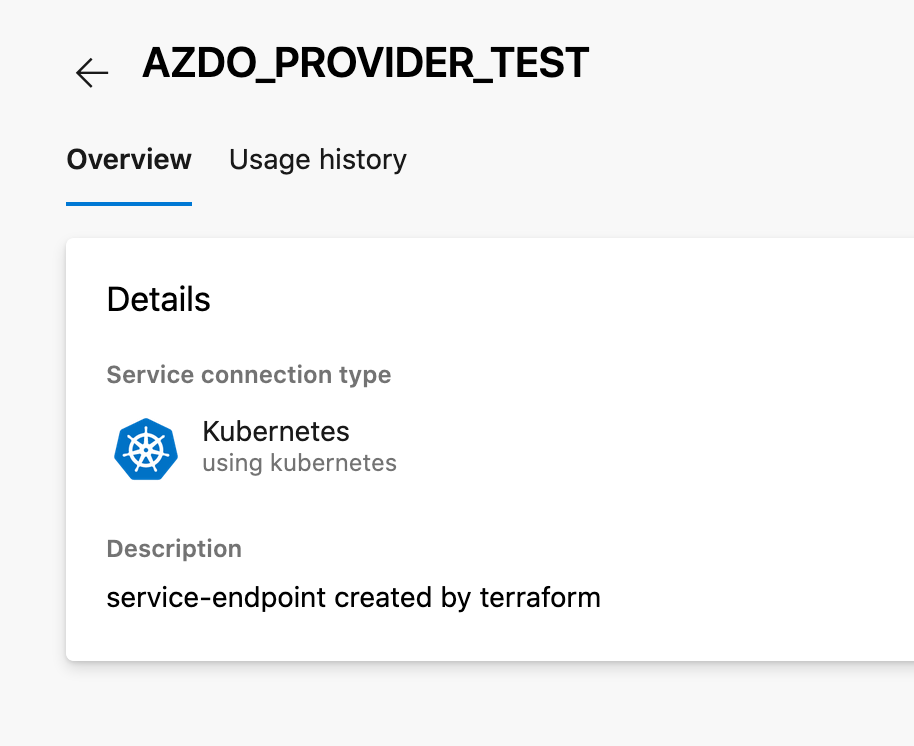Select the Service connection type label

click(249, 375)
